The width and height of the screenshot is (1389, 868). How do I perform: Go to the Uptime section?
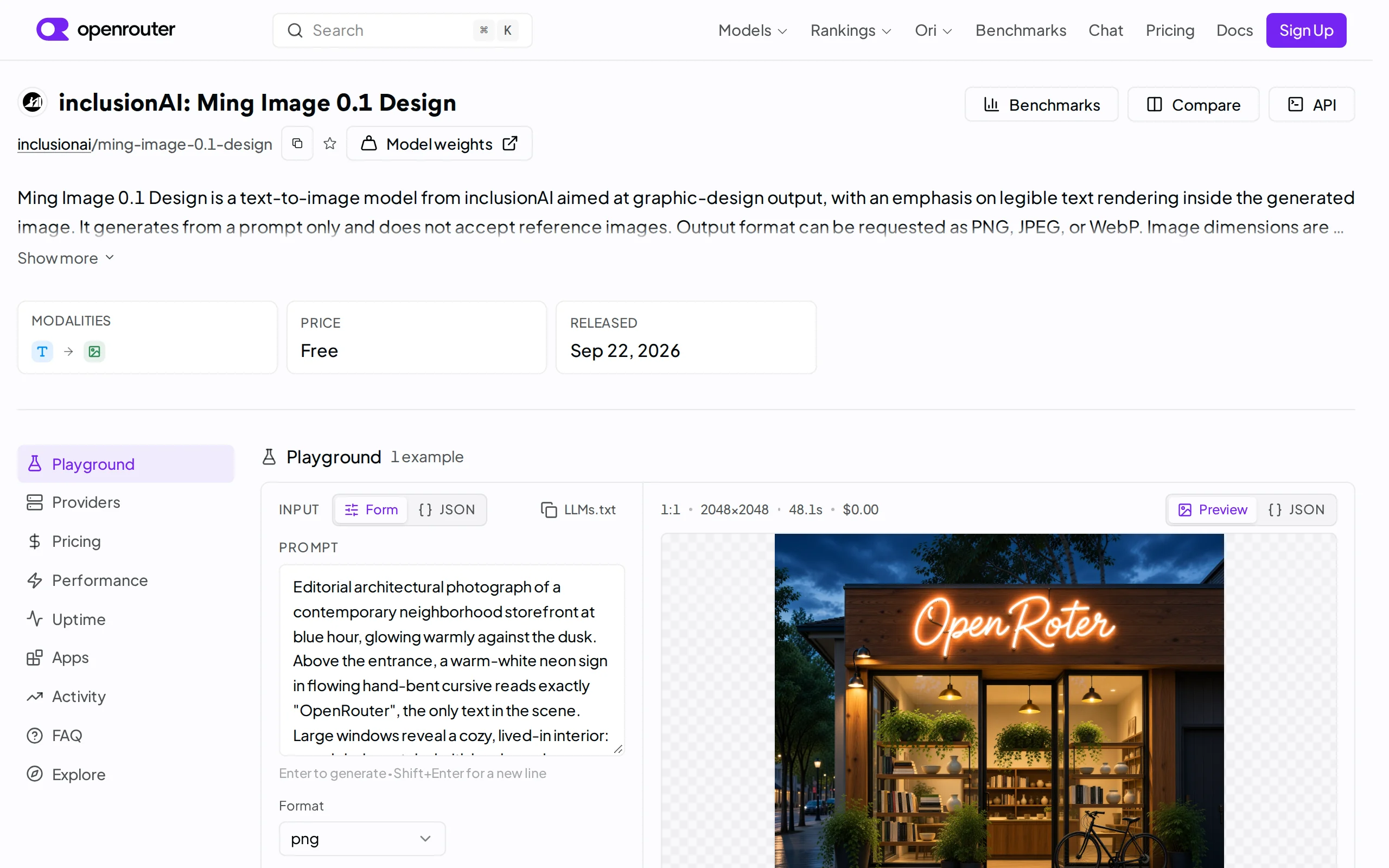[x=126, y=619]
